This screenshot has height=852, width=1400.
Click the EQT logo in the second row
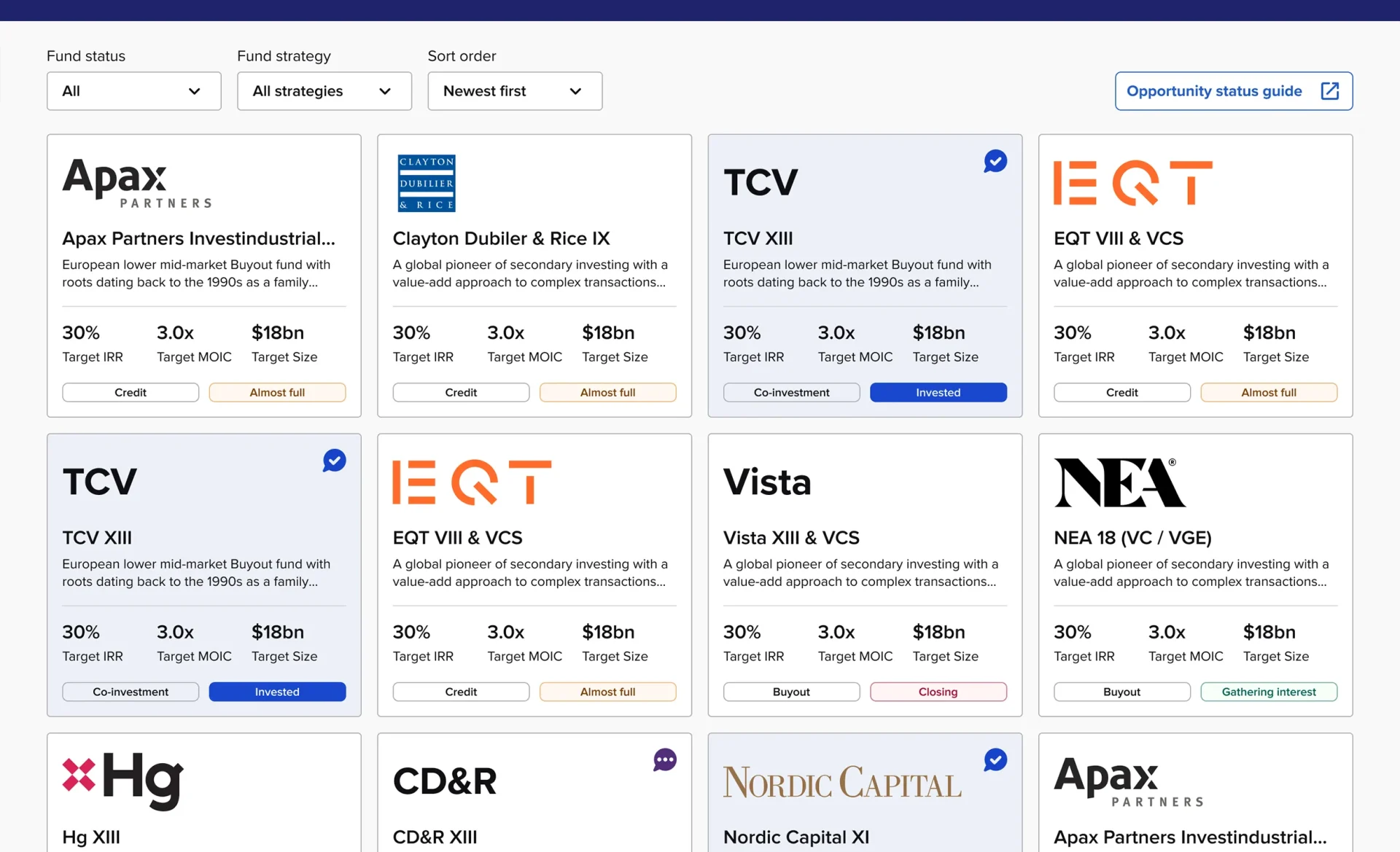point(472,482)
